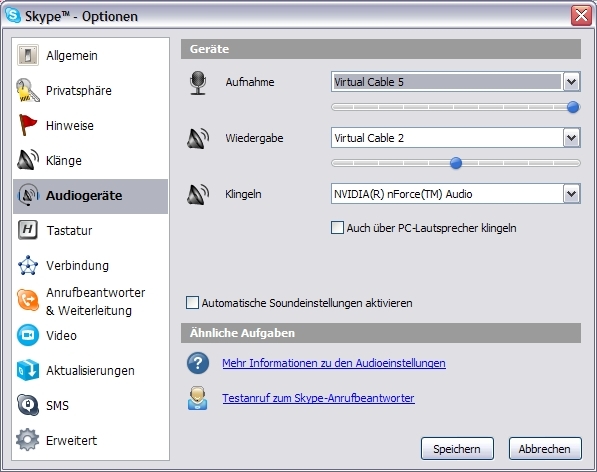Open the Klingeln device dropdown
Viewport: 597px width, 472px height.
click(x=571, y=194)
